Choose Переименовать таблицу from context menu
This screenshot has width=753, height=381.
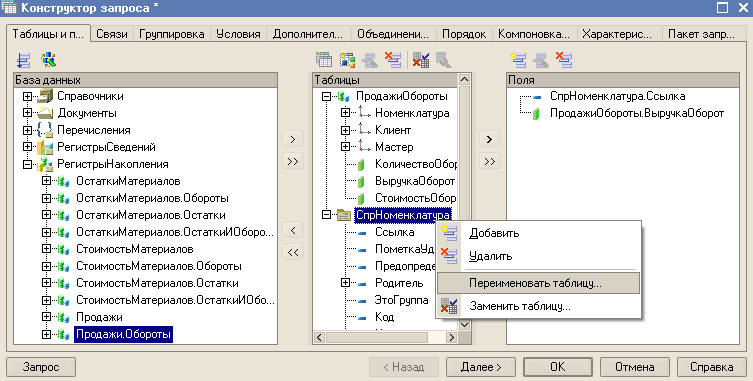coord(538,283)
